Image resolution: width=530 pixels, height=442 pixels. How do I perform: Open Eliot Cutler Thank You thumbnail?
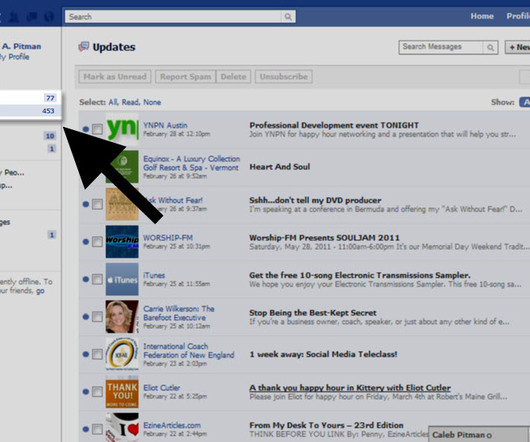[x=122, y=392]
